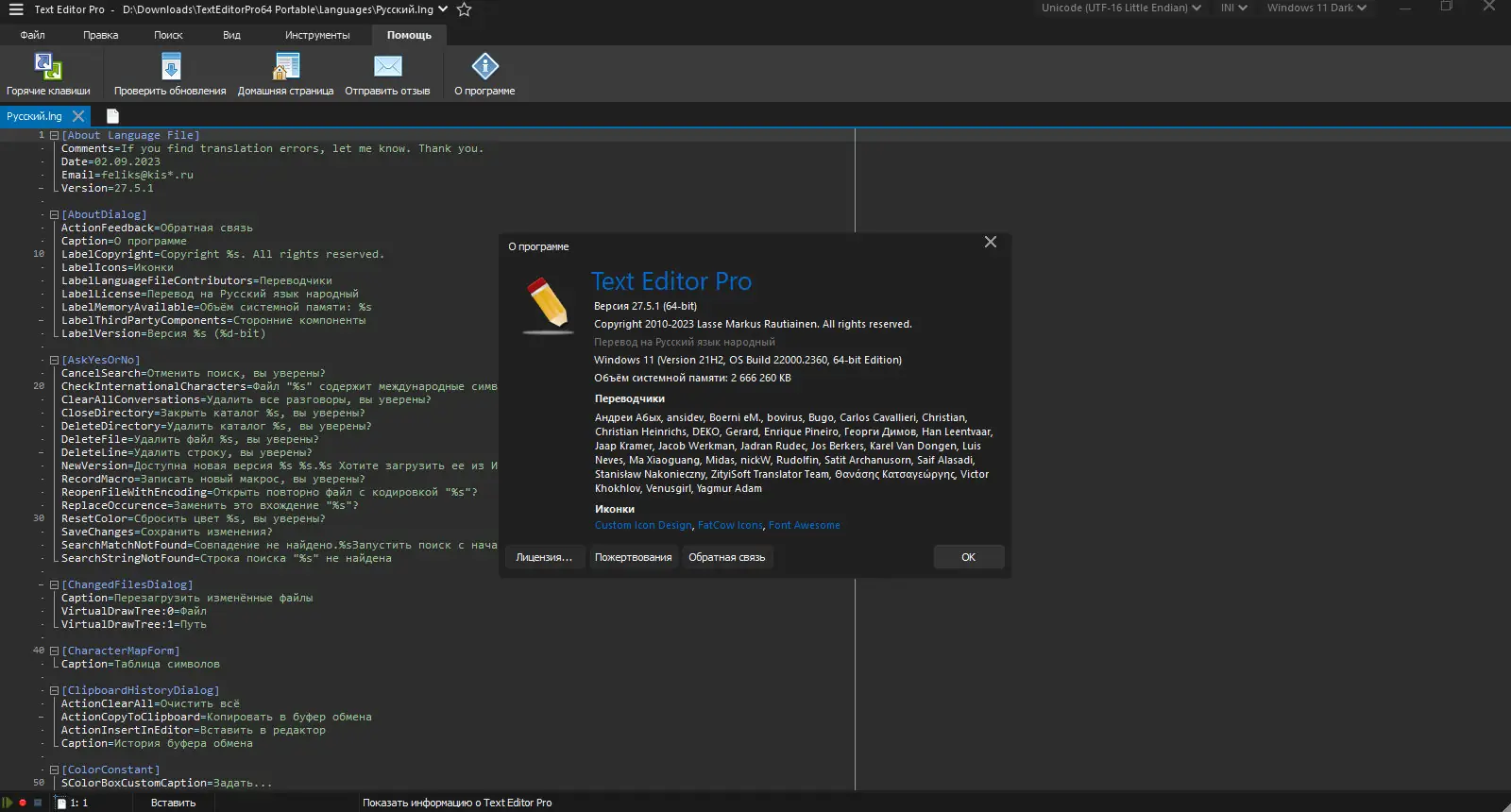
Task: Switch to the Инструменты ribbon tab
Action: point(317,35)
